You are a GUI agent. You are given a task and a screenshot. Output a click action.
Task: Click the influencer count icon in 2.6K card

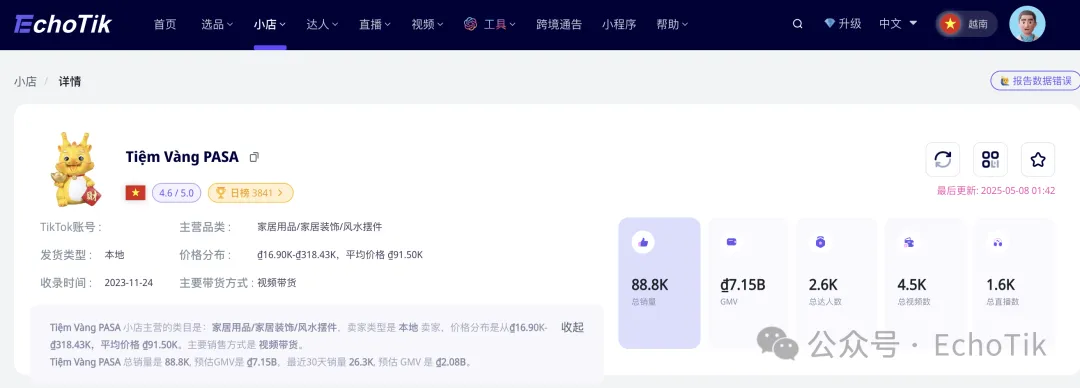pyautogui.click(x=820, y=242)
